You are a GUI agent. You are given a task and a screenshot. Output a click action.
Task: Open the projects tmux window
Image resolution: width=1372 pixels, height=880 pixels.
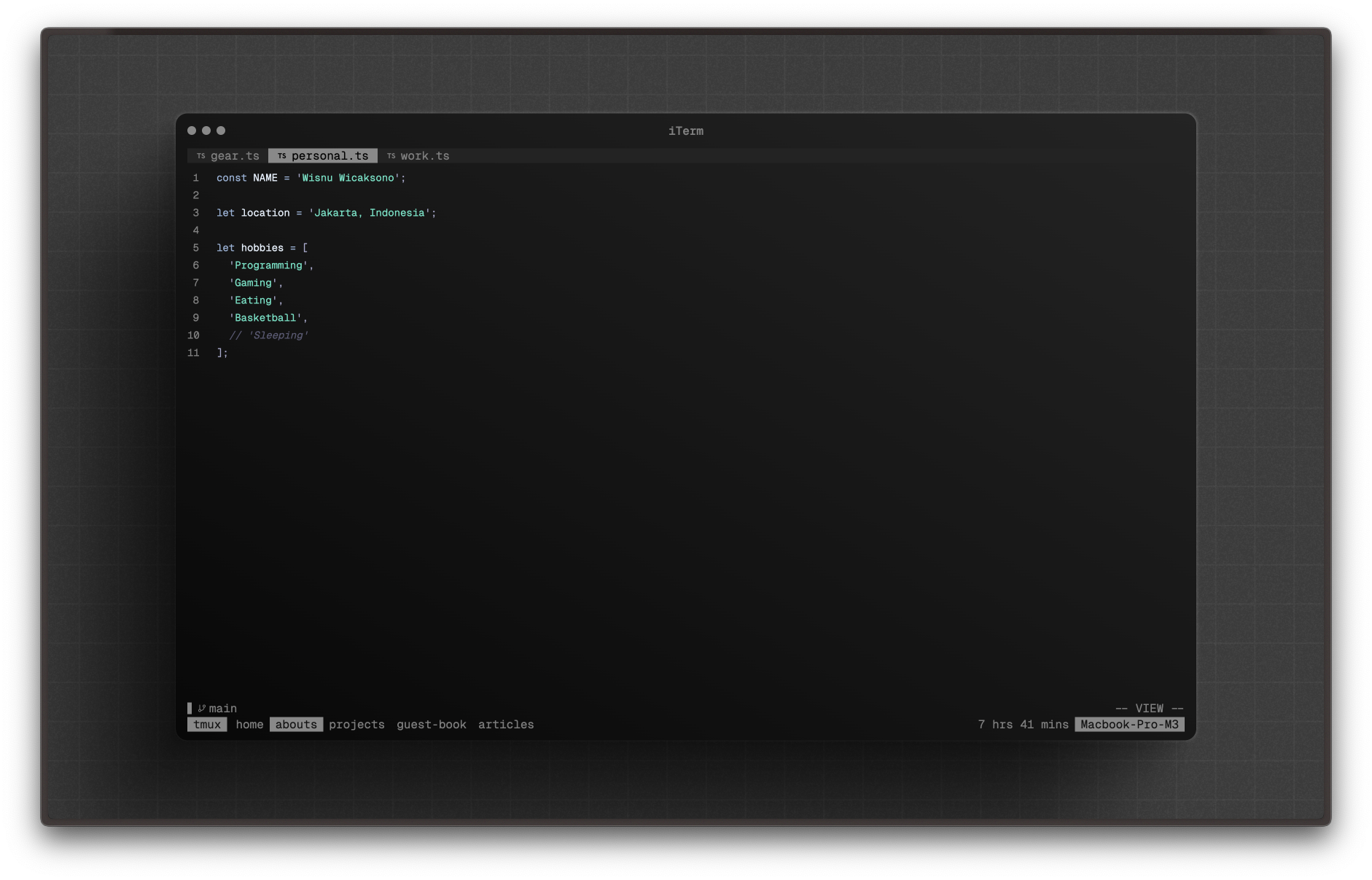pos(356,725)
